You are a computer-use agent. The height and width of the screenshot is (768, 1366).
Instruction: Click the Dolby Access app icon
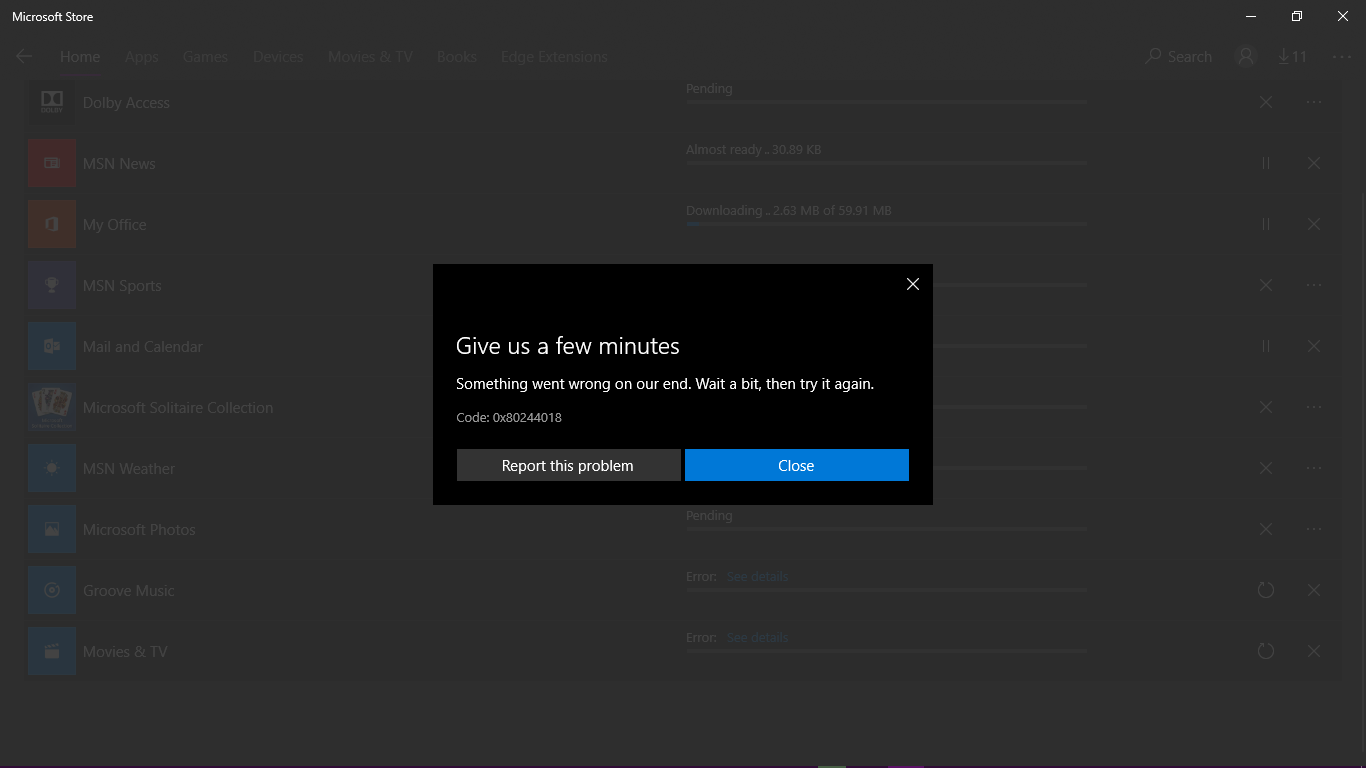pyautogui.click(x=52, y=102)
